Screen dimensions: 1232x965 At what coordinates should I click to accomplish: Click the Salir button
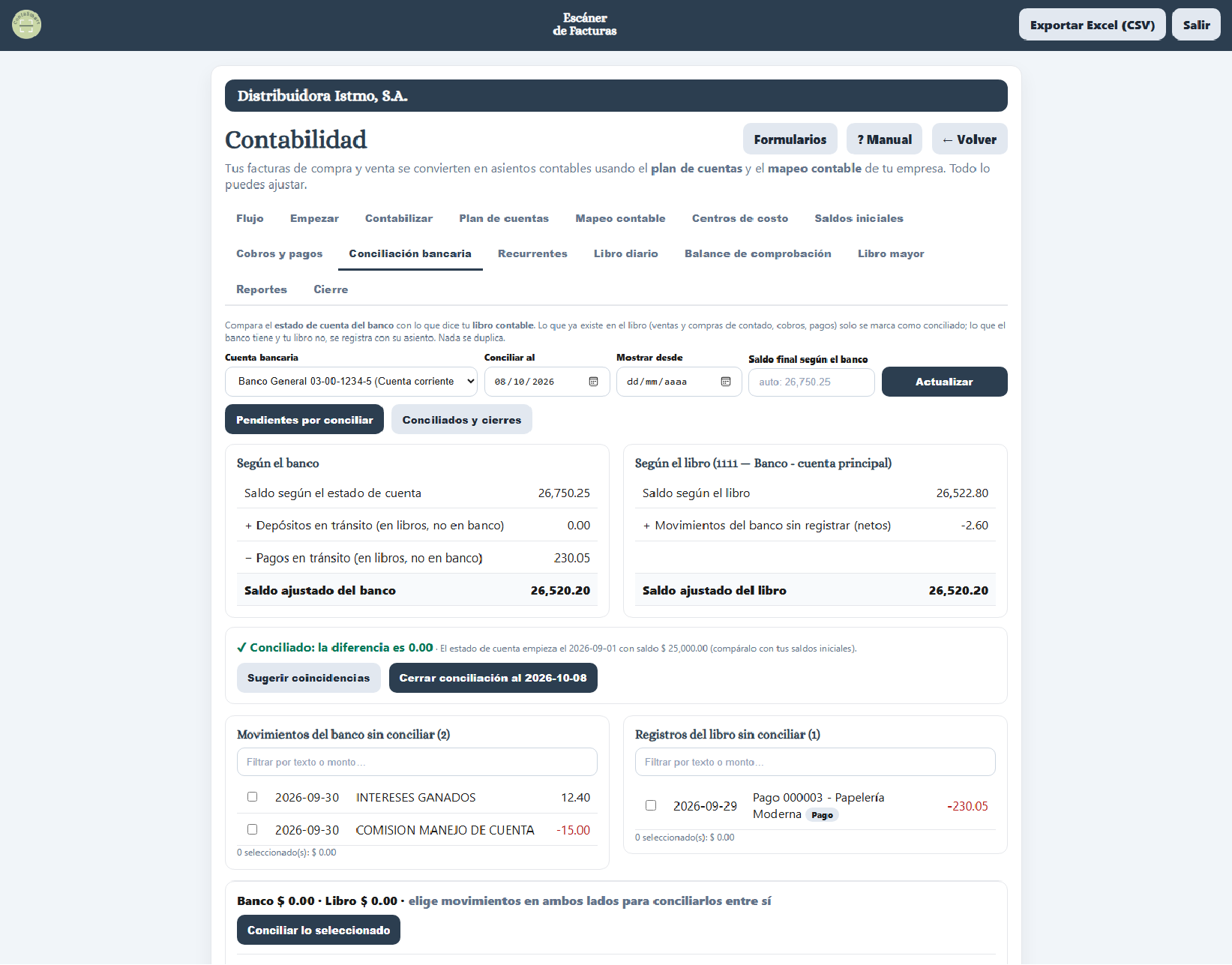tap(1197, 25)
